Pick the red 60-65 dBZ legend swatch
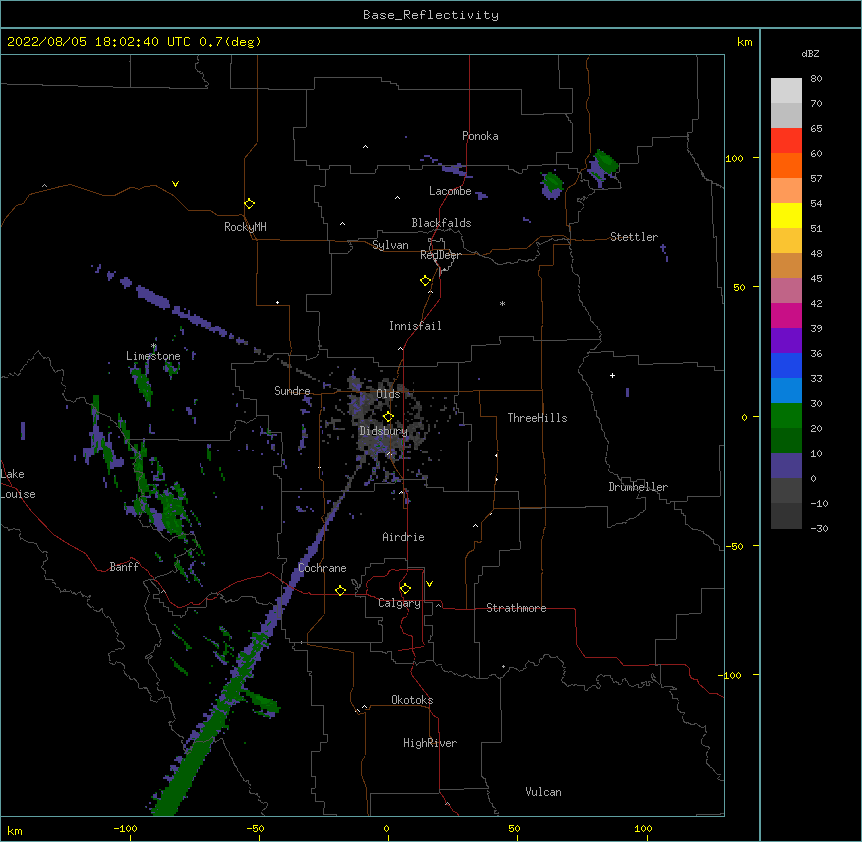This screenshot has height=842, width=862. pos(786,141)
